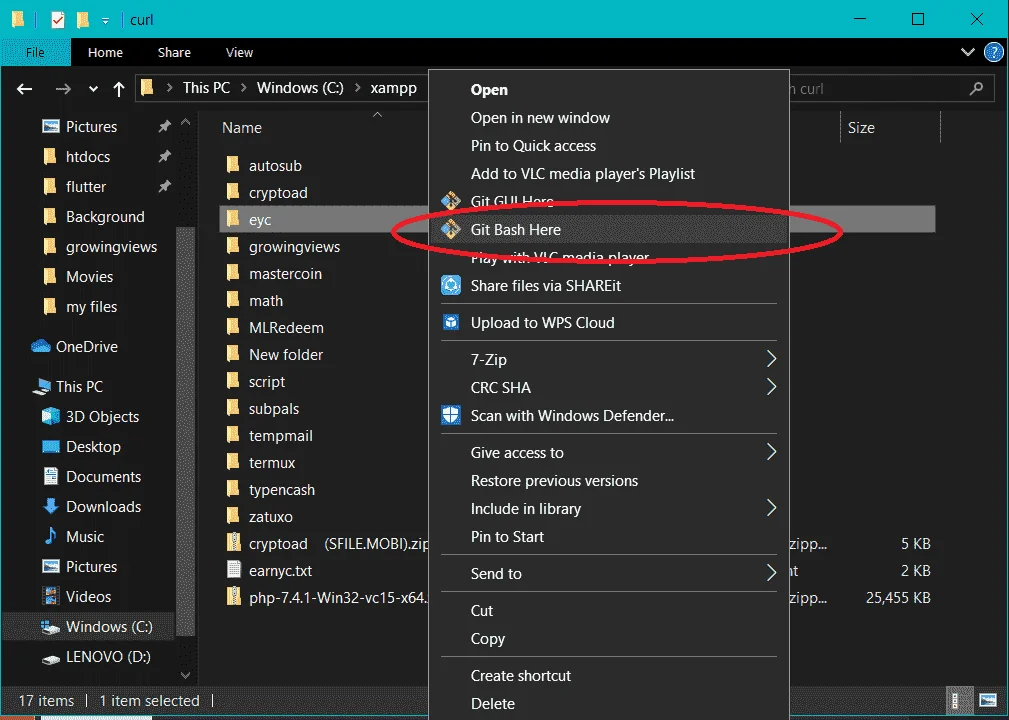Sort files by the Size column header
Viewport: 1009px width, 720px height.
click(861, 127)
